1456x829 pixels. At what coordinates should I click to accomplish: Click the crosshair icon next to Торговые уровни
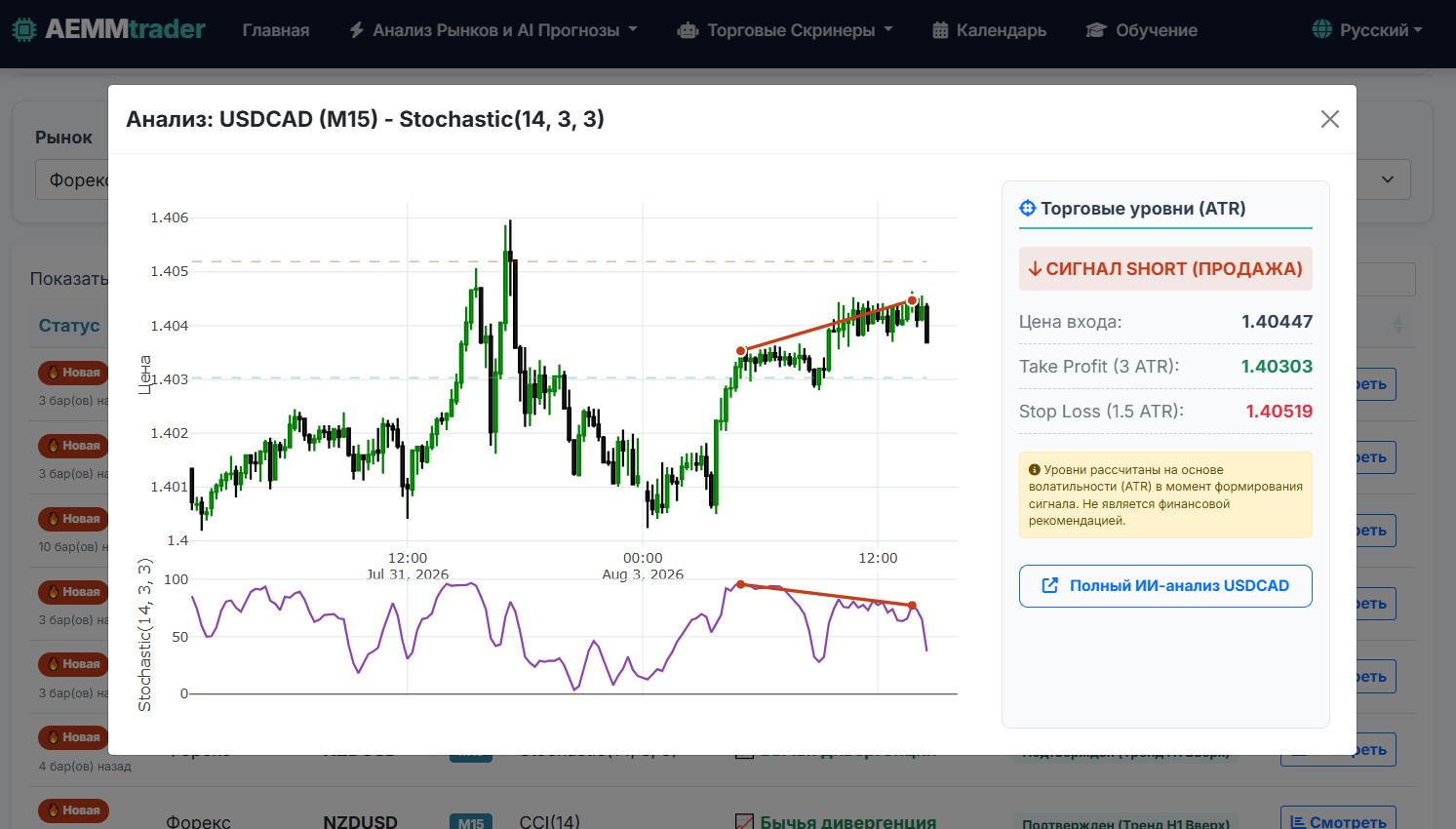pyautogui.click(x=1027, y=208)
